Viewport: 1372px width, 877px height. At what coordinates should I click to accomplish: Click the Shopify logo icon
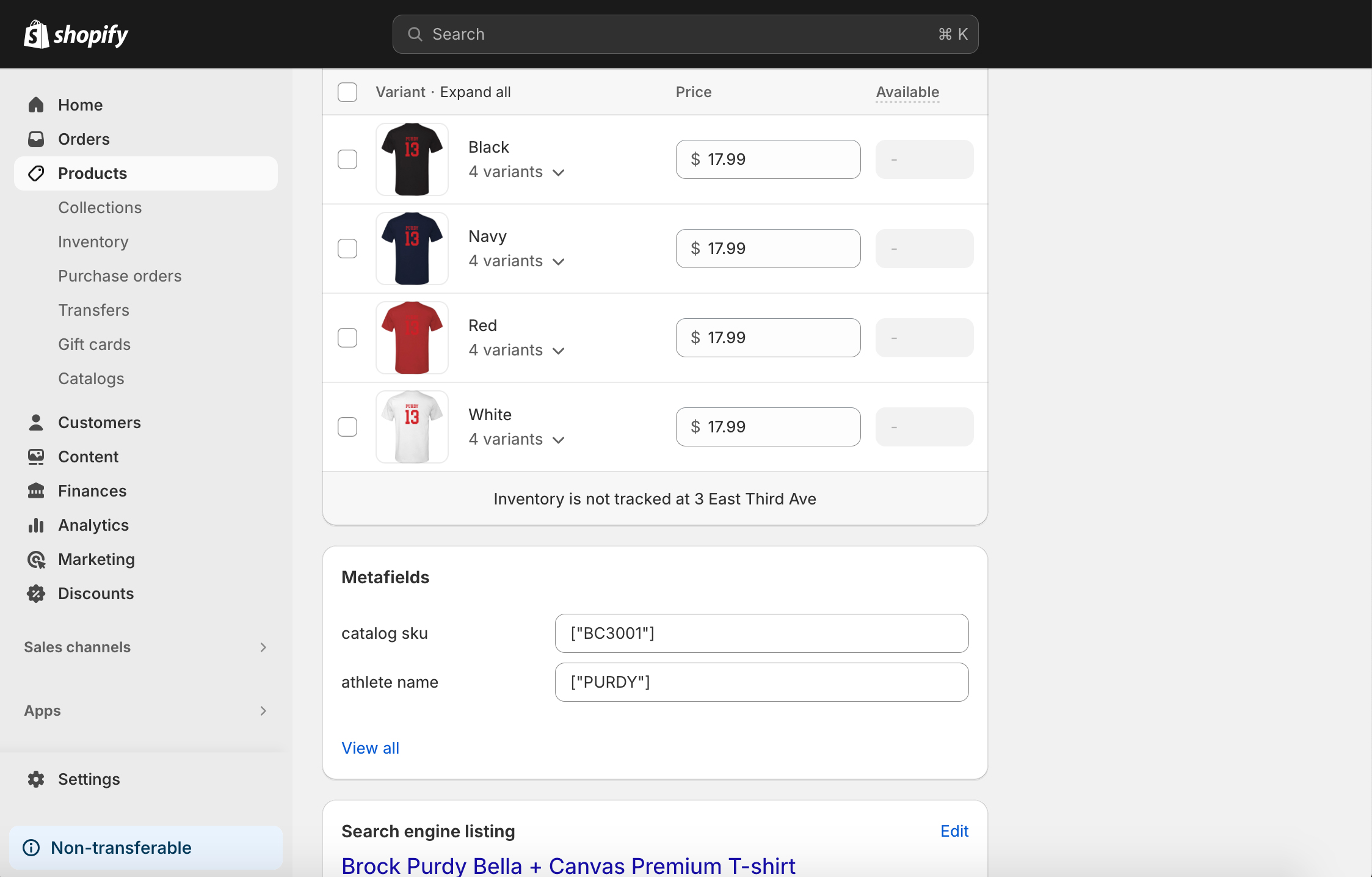pyautogui.click(x=36, y=34)
